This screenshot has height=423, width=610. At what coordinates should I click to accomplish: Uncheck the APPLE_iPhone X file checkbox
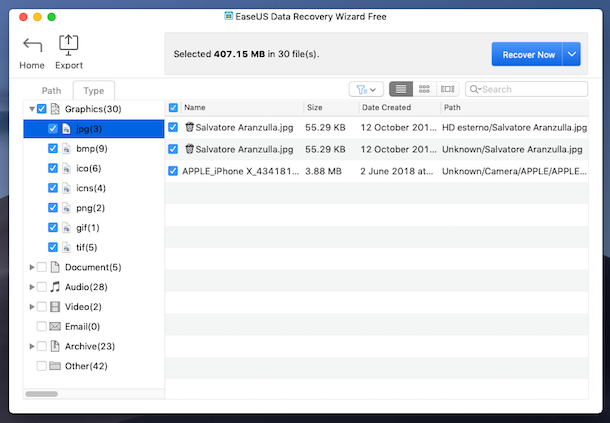173,171
